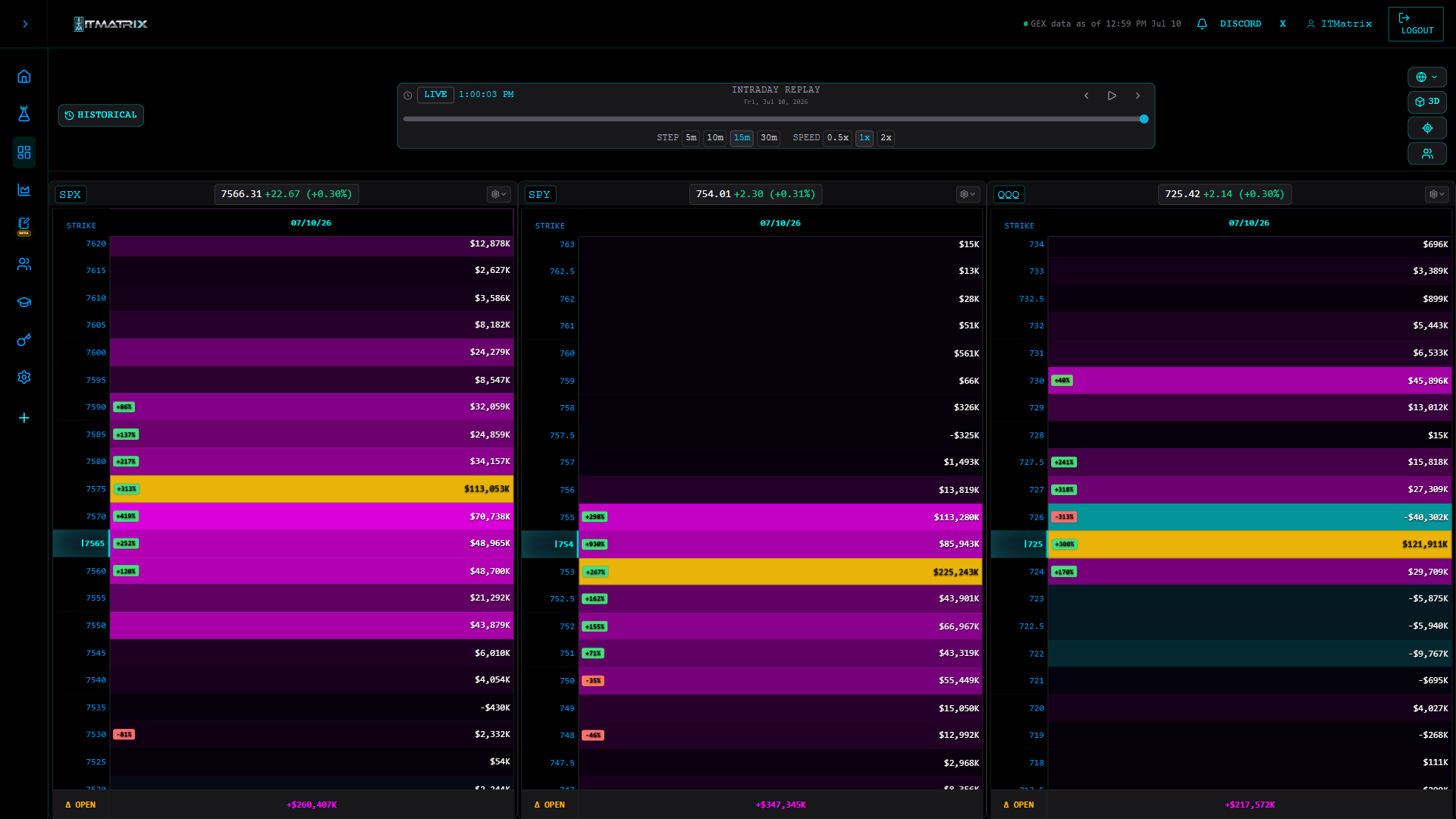
Task: Open SPX panel settings dropdown
Action: pos(498,195)
